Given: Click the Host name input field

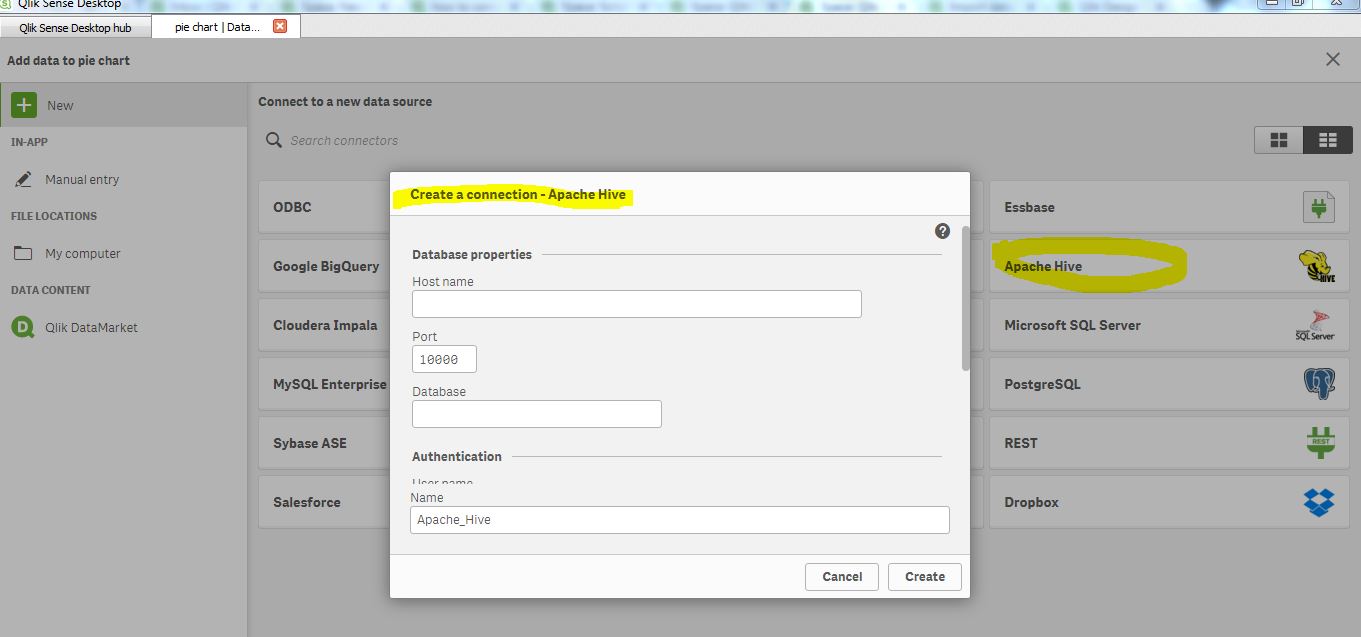Looking at the screenshot, I should click(x=636, y=304).
